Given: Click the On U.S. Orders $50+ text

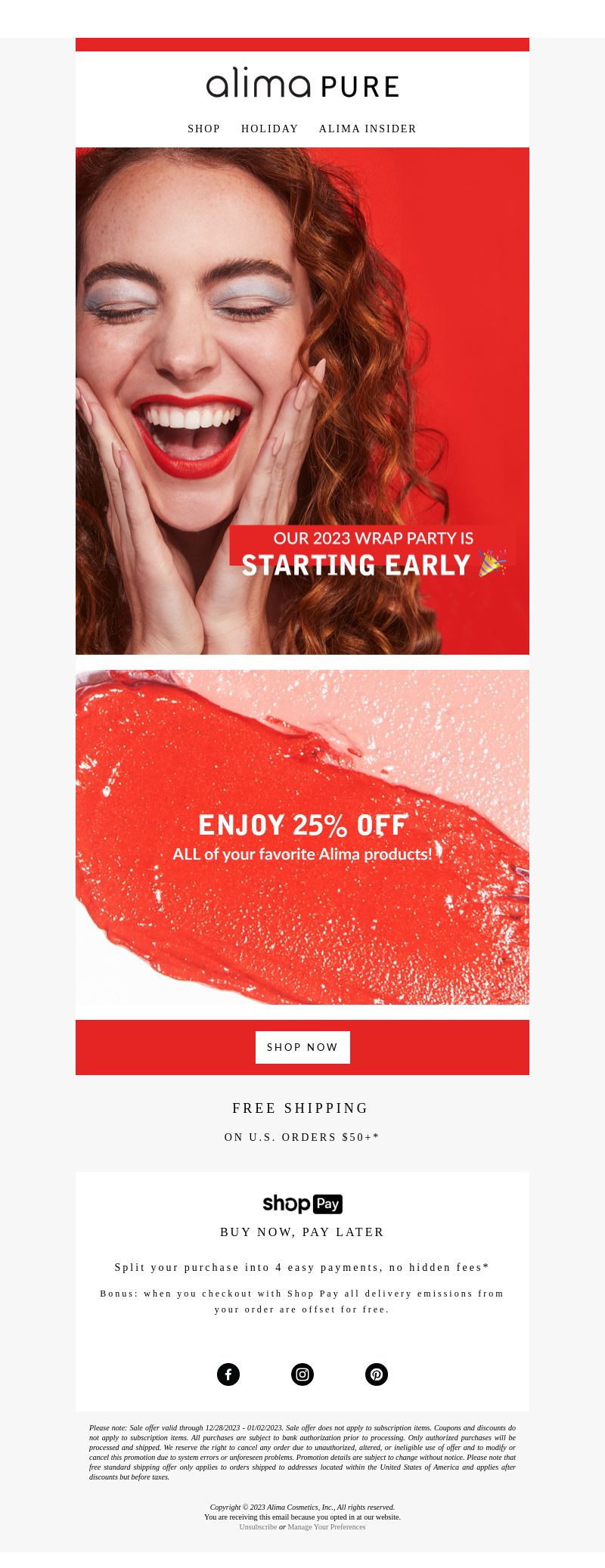Looking at the screenshot, I should pos(302,1137).
